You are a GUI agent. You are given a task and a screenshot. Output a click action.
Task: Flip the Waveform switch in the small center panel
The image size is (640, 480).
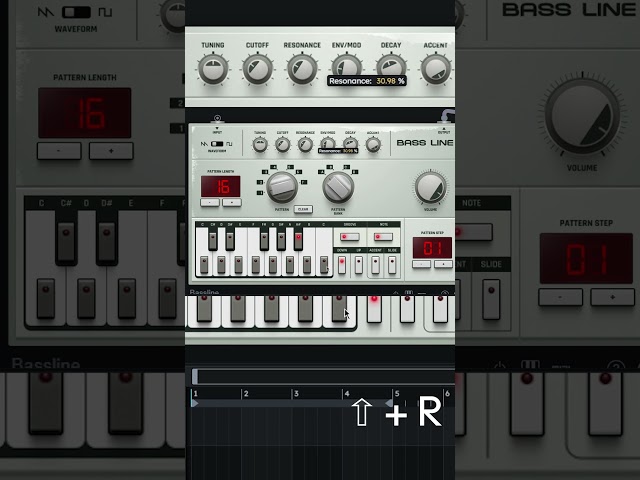[218, 144]
